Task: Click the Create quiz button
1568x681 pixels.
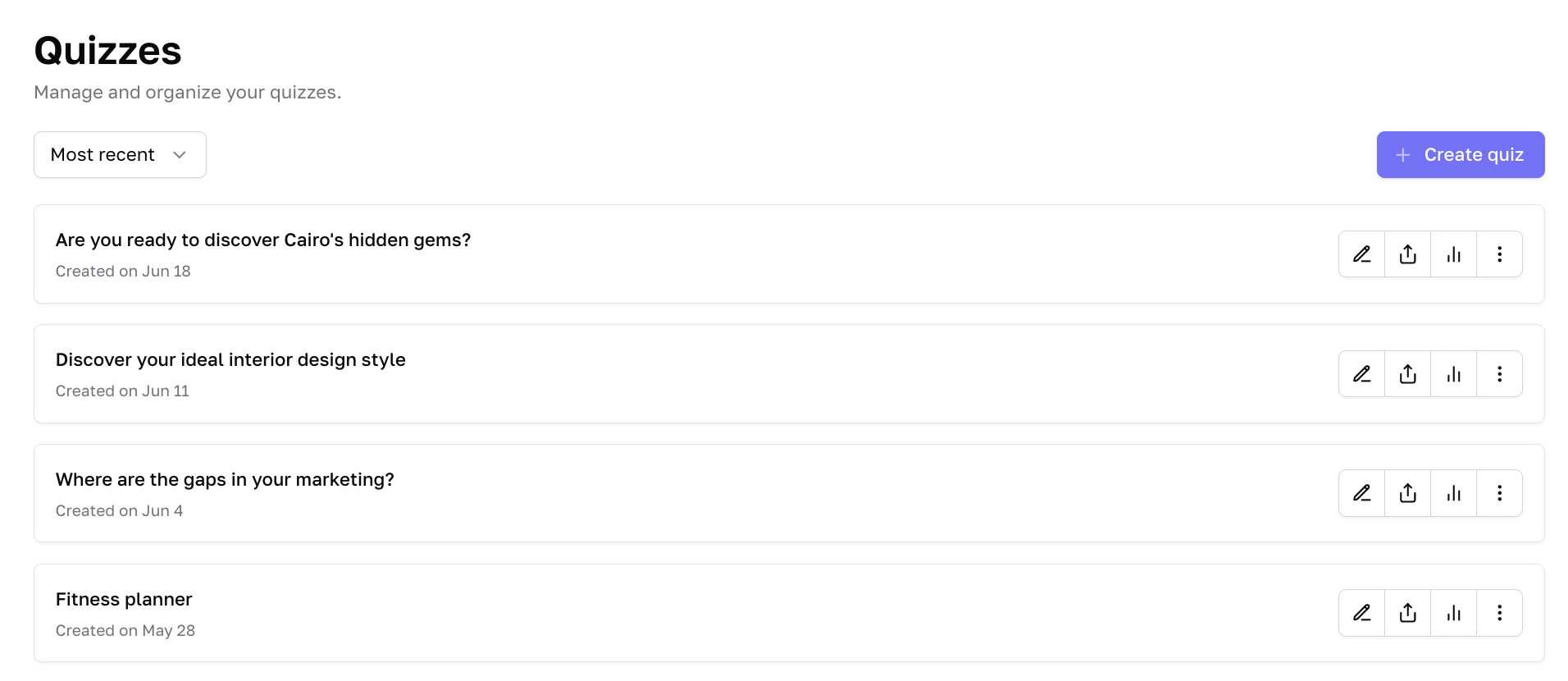Action: [1460, 155]
